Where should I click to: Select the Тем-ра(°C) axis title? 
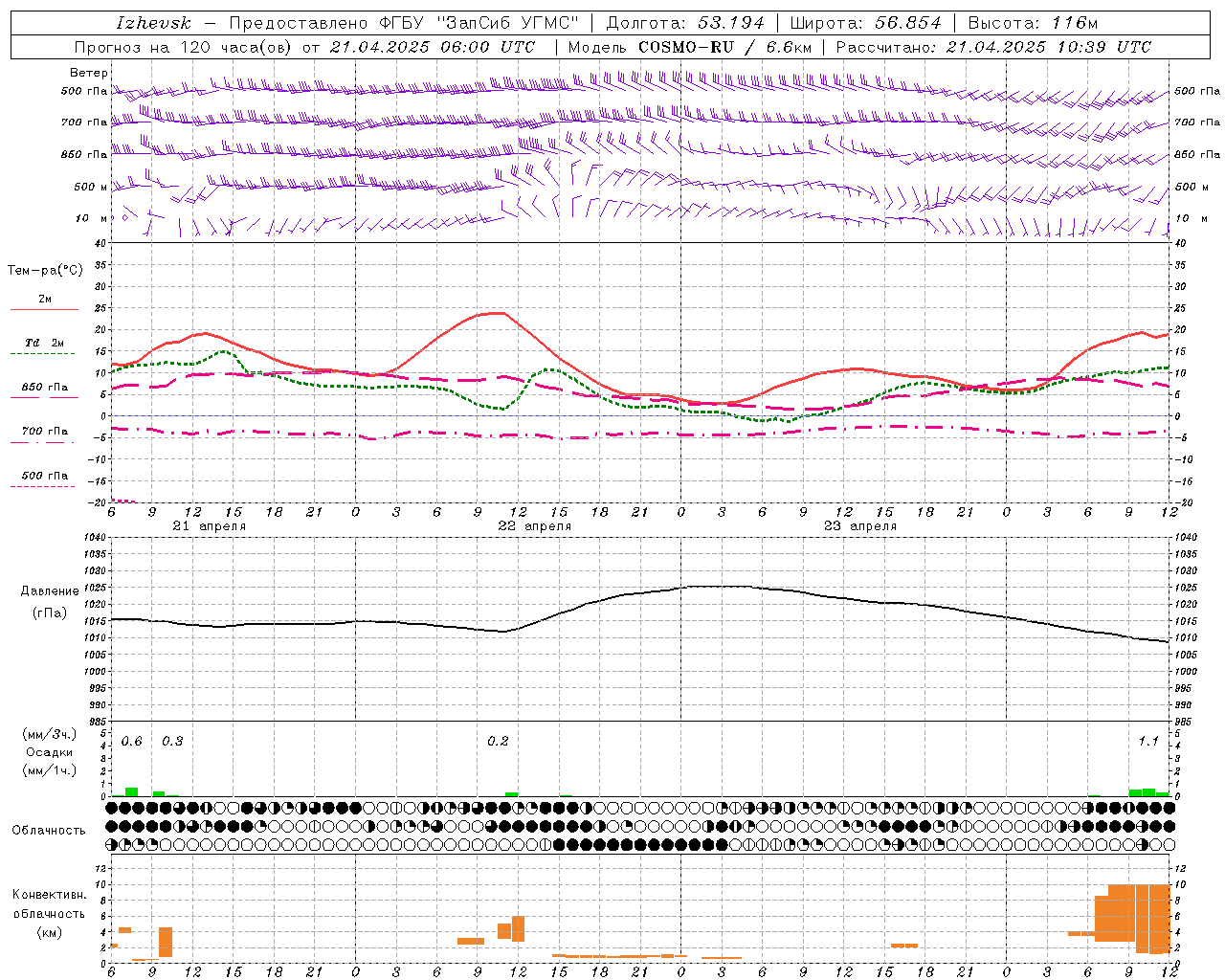click(45, 271)
